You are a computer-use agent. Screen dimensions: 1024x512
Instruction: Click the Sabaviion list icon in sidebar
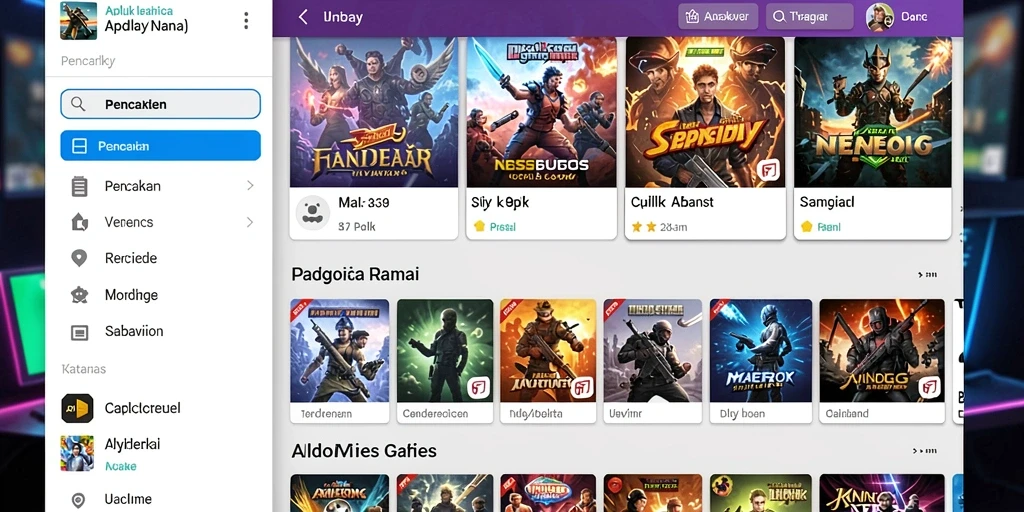point(79,332)
